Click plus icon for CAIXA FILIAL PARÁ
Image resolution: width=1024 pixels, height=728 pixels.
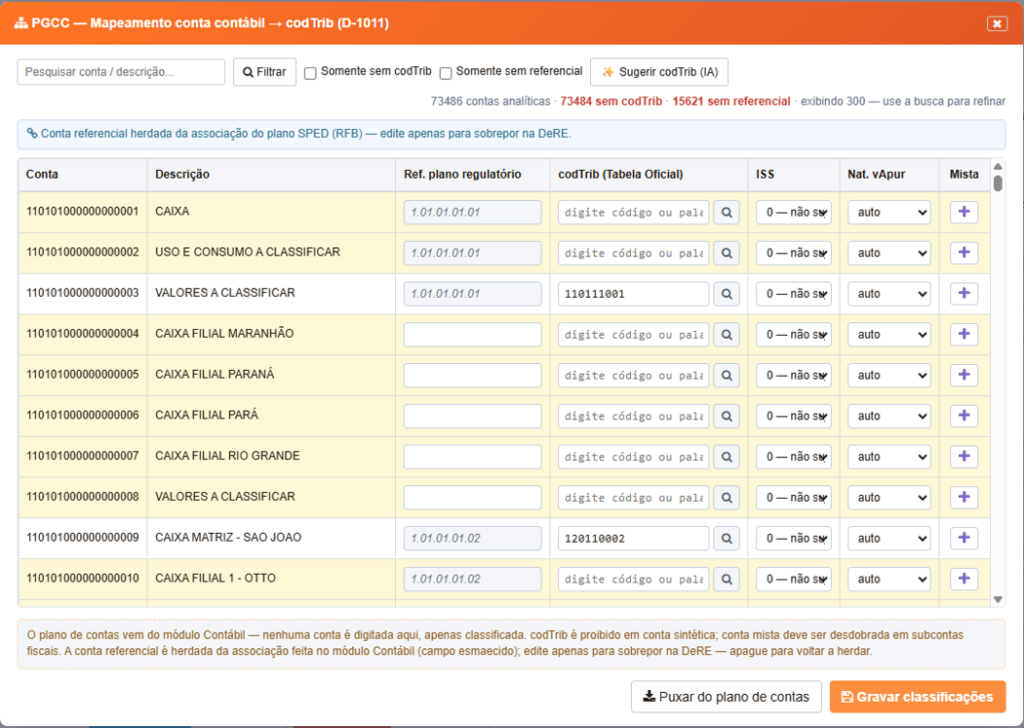pyautogui.click(x=964, y=416)
